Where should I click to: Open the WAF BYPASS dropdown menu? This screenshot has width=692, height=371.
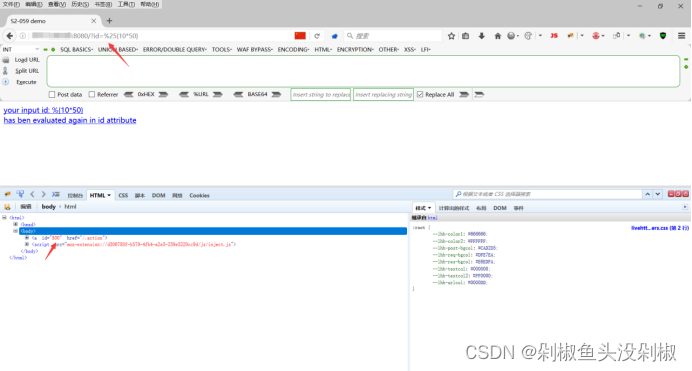point(255,49)
